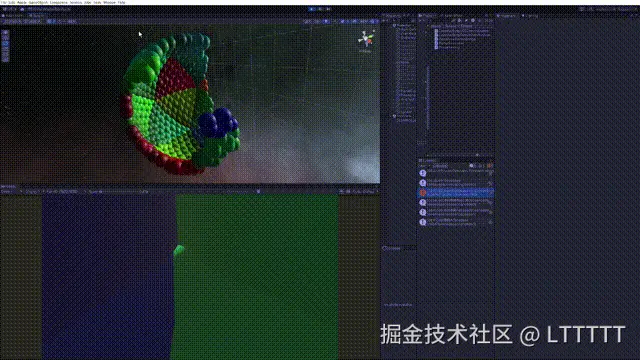Toggle error messages filter in Console toolbar
Viewport: 640px width, 360px height.
(x=490, y=166)
